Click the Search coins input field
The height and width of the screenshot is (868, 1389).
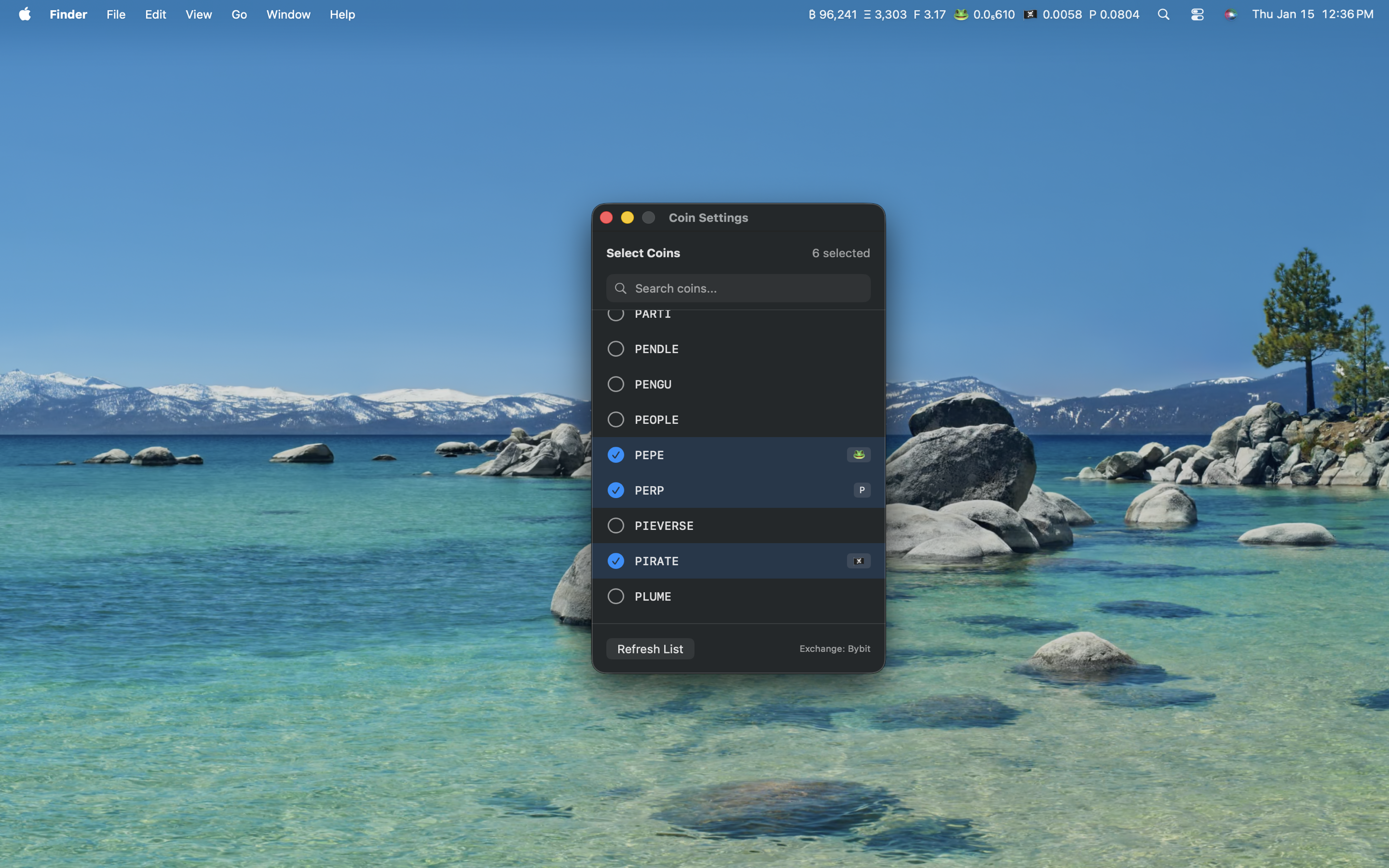(746, 288)
